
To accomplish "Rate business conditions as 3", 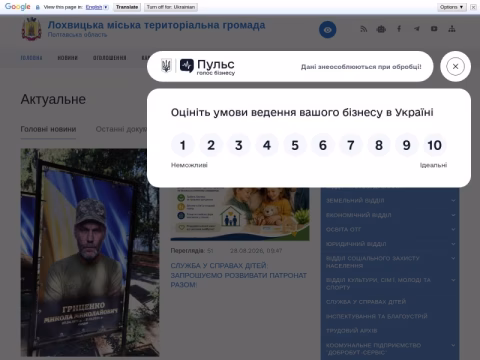I will point(239,145).
